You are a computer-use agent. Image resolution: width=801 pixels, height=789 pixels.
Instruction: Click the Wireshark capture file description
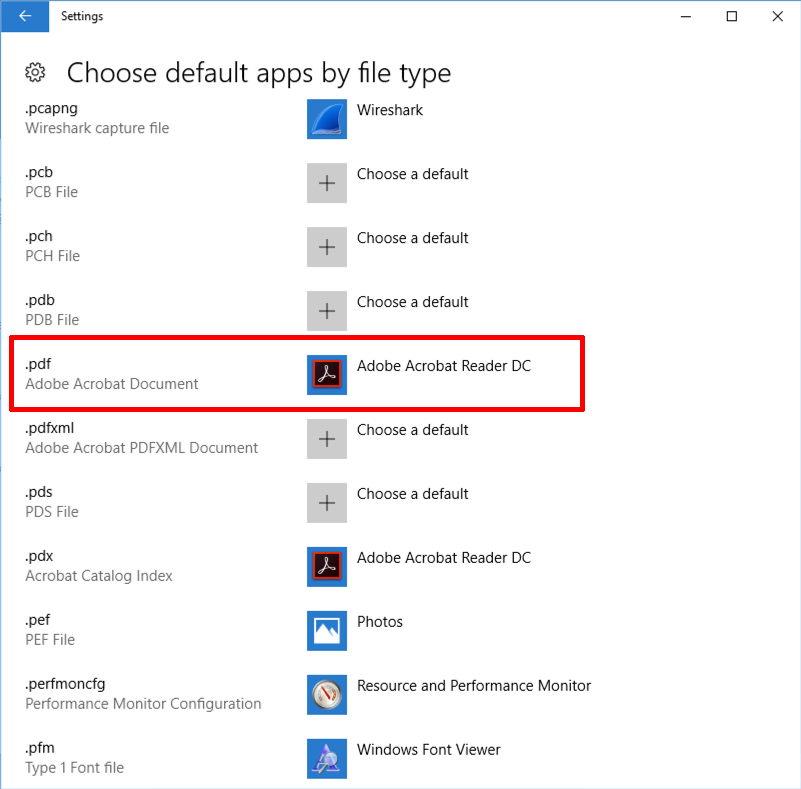(97, 128)
